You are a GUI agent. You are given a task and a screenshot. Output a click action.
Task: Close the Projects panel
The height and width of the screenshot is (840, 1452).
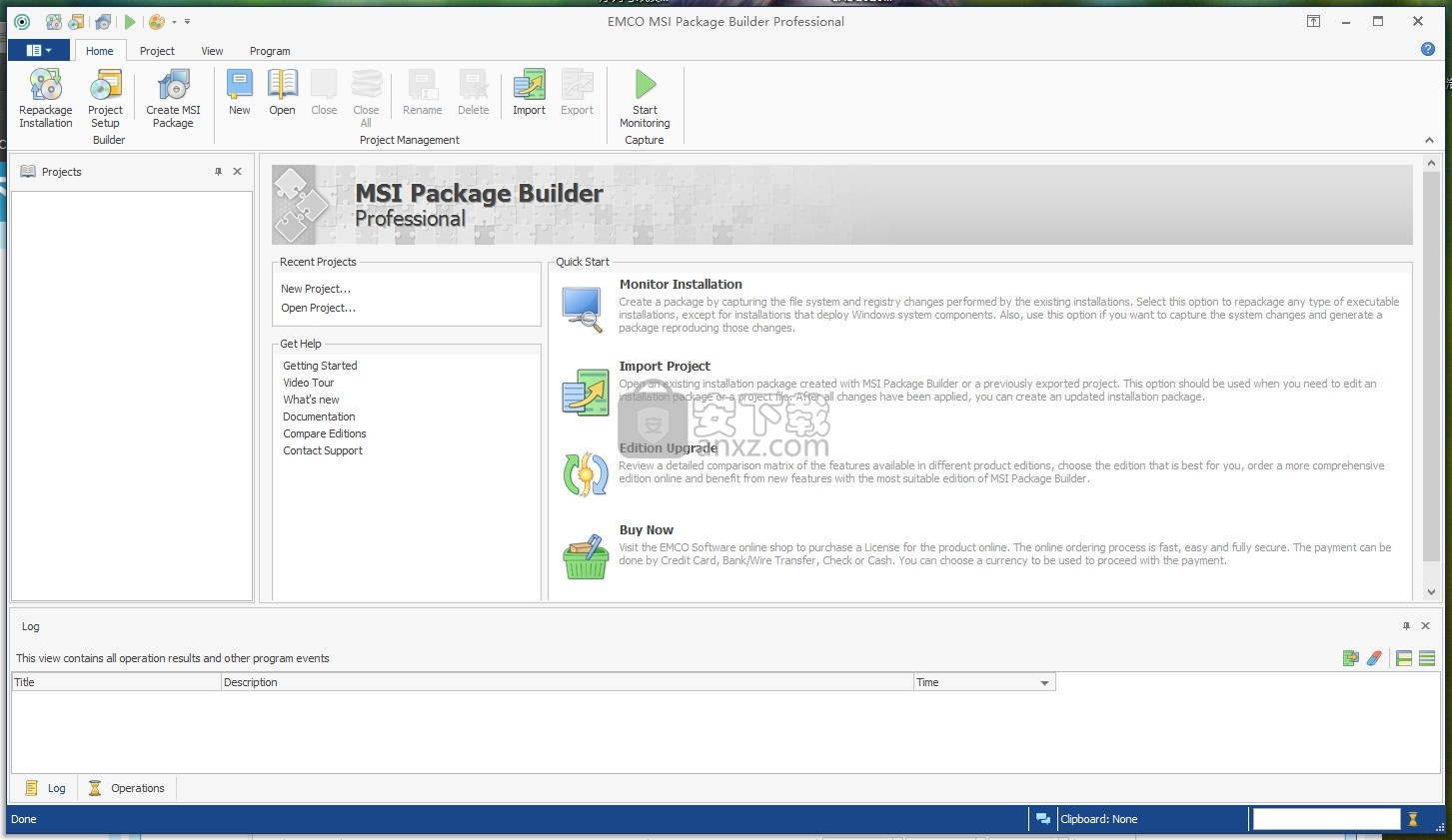pos(237,172)
